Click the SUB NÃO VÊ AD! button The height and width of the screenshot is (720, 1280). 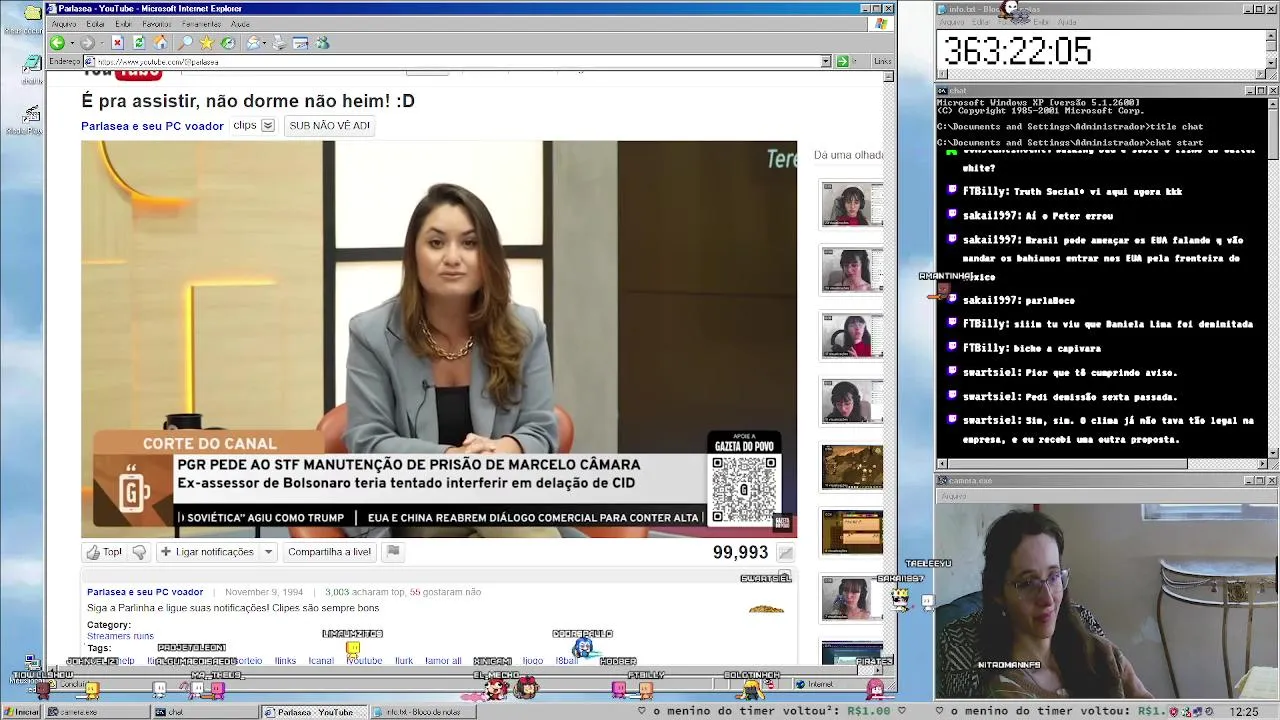click(329, 126)
